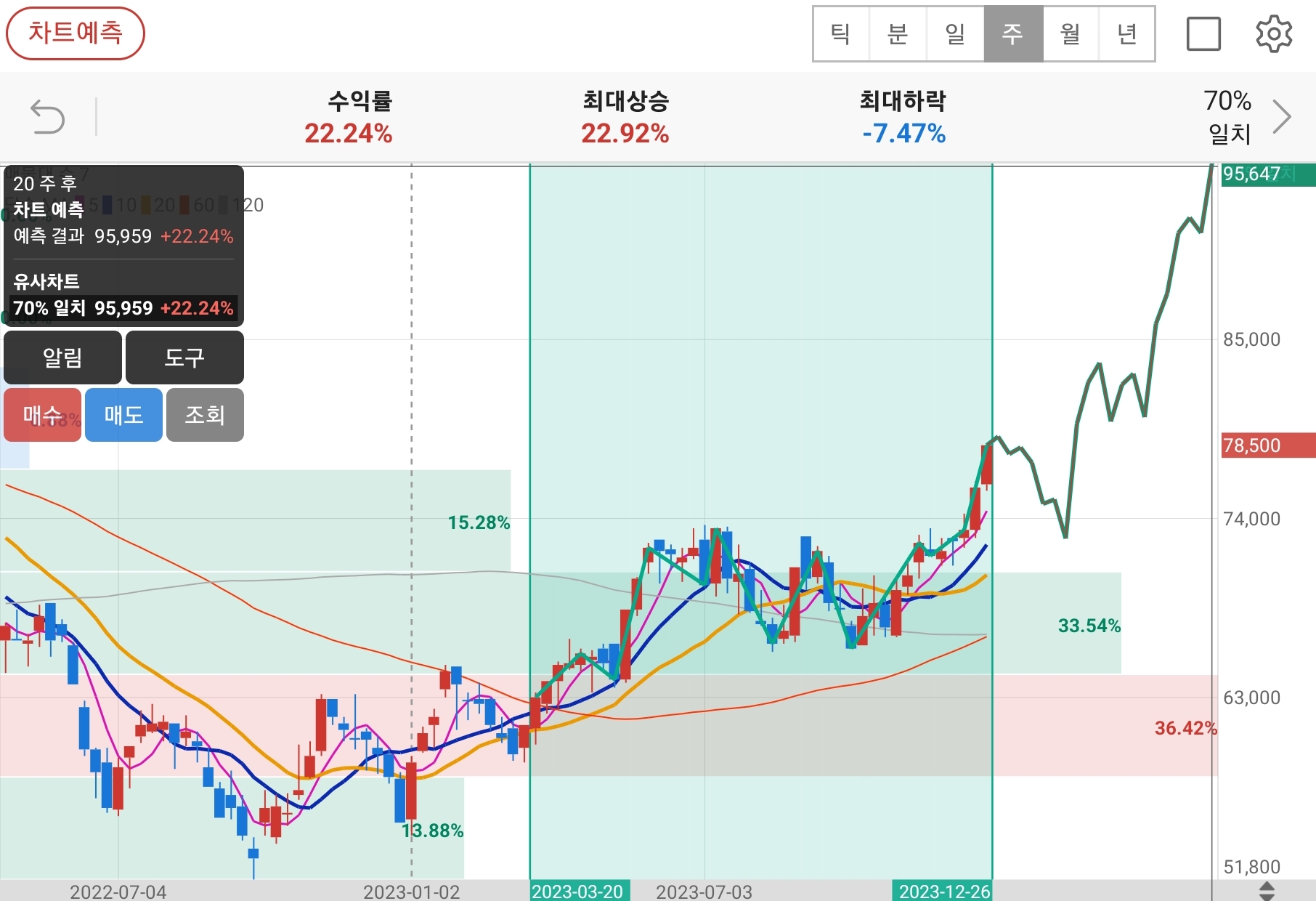Show next similar chart with right chevron
1316x901 pixels.
coord(1283,116)
